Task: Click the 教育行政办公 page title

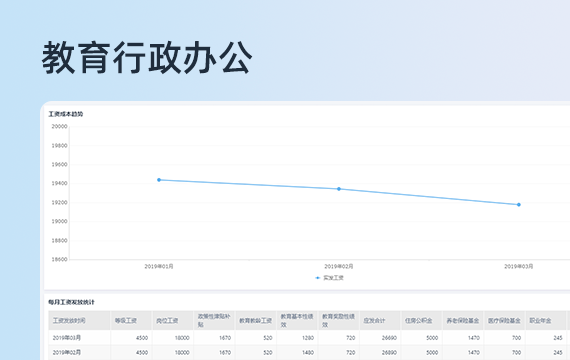Action: pyautogui.click(x=147, y=58)
